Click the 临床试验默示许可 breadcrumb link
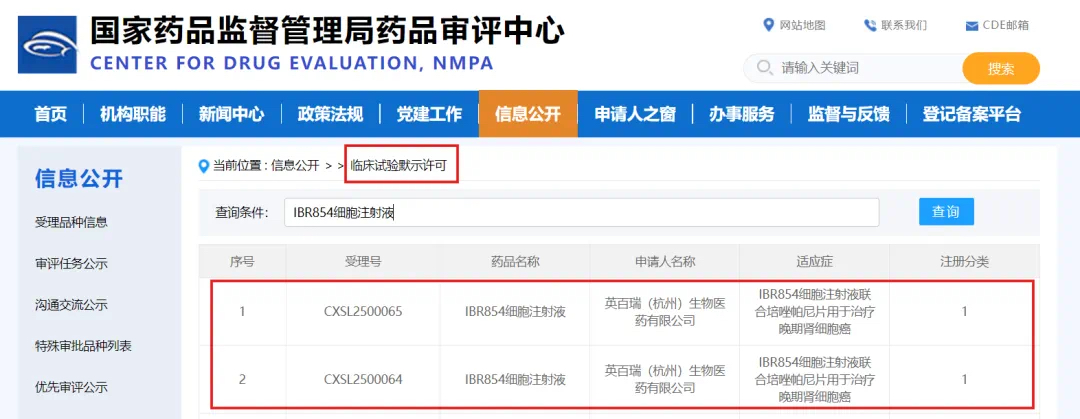 399,165
